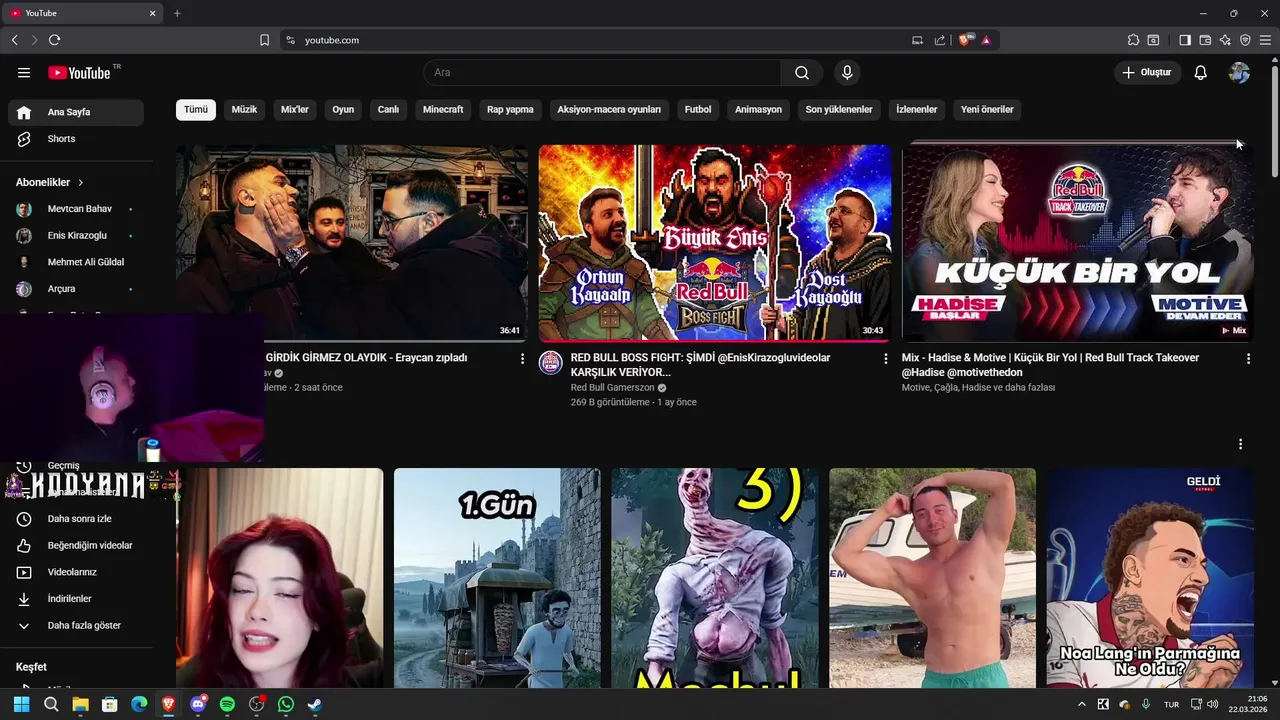Open the YouTube hamburger guide menu

pyautogui.click(x=24, y=73)
